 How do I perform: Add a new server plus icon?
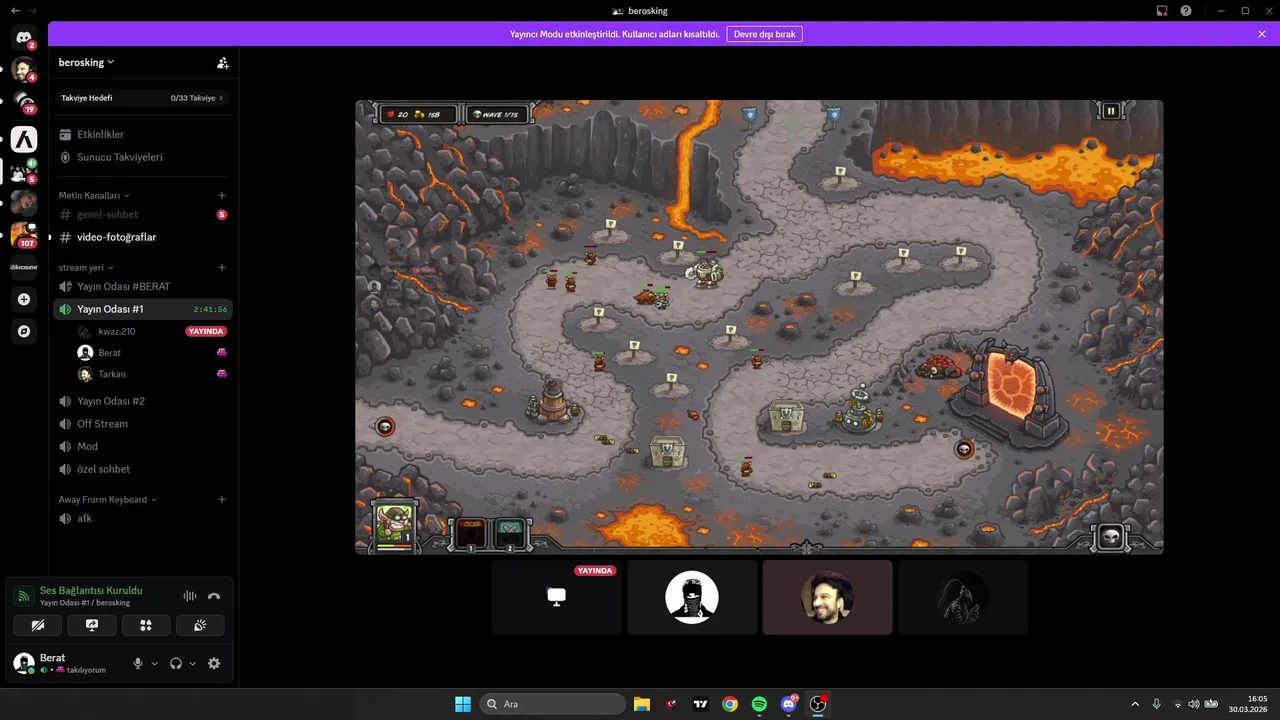24,299
